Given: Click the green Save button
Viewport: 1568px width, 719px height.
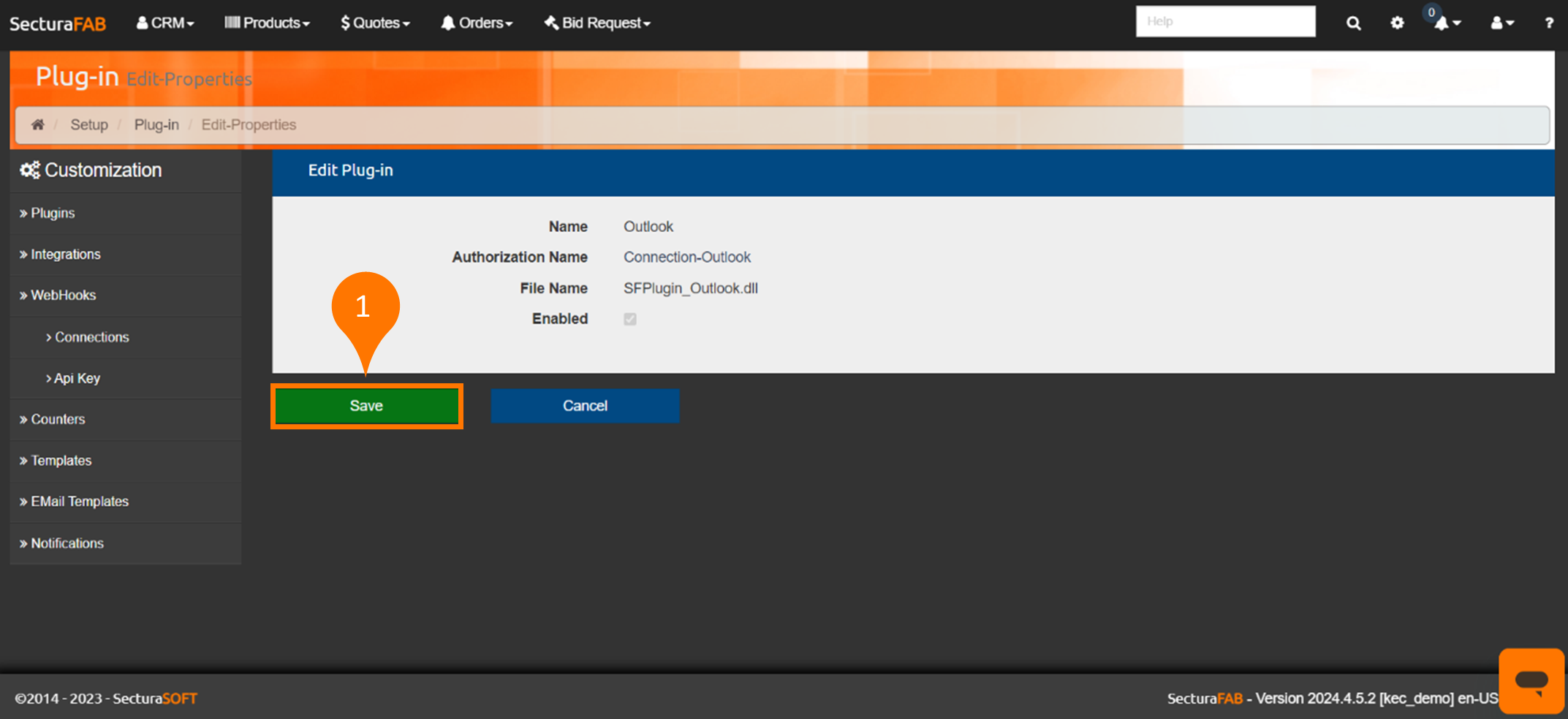Looking at the screenshot, I should tap(366, 405).
